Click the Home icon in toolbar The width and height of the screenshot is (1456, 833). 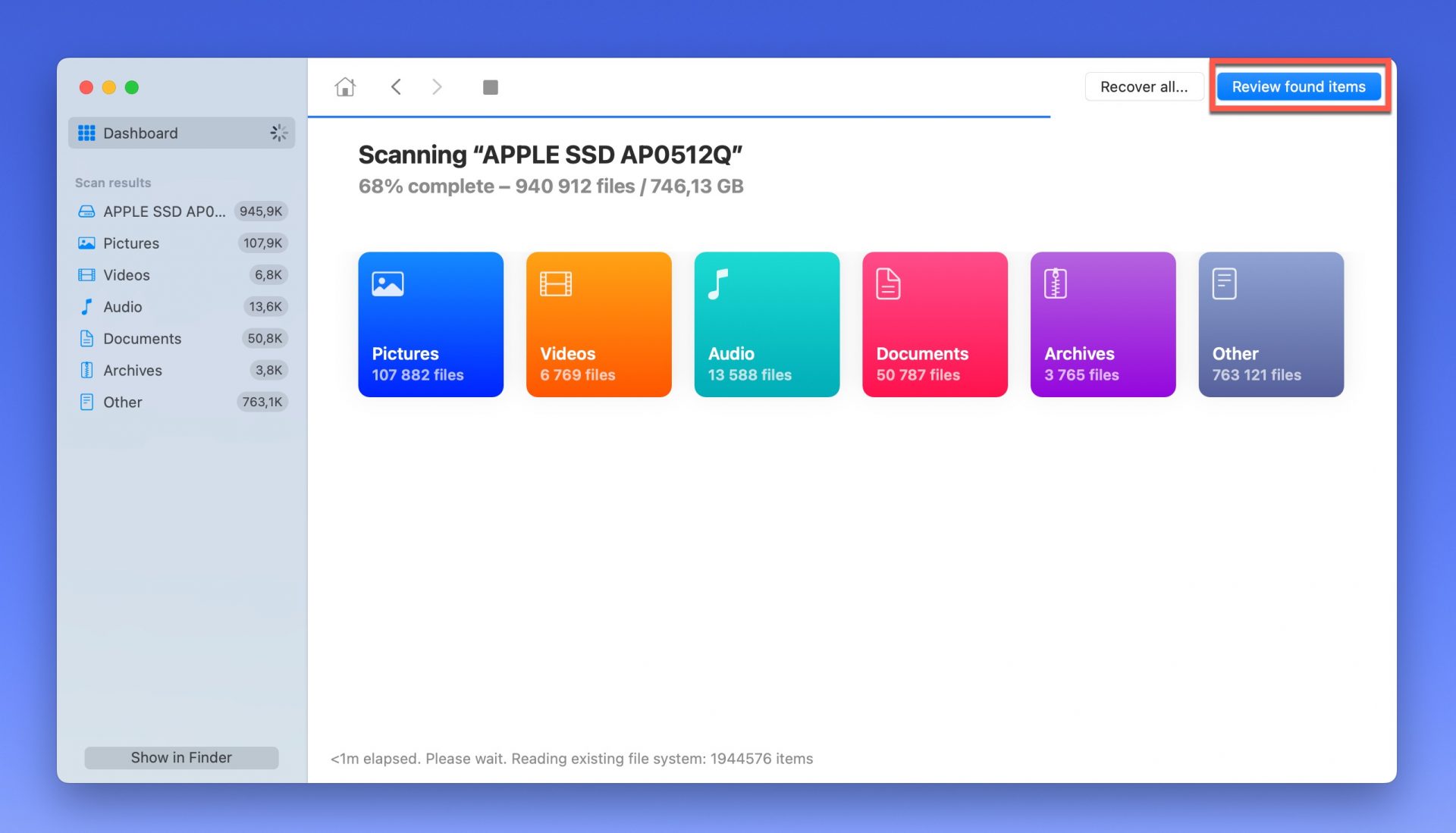click(345, 87)
